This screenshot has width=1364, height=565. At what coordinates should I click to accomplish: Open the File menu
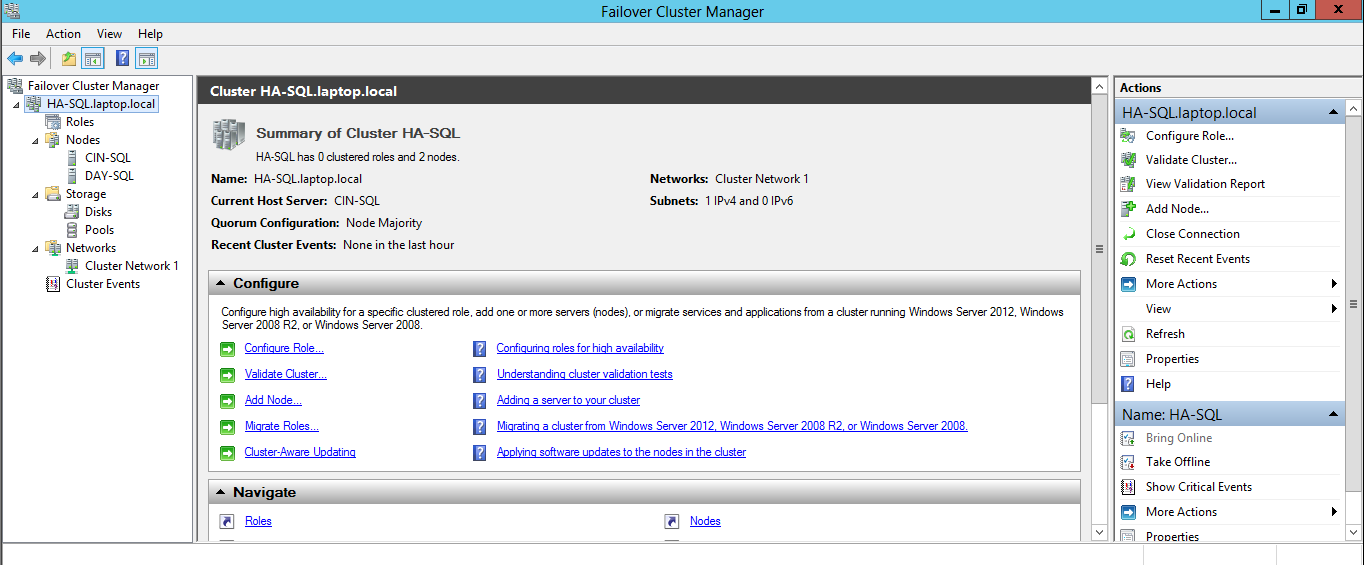coord(21,34)
